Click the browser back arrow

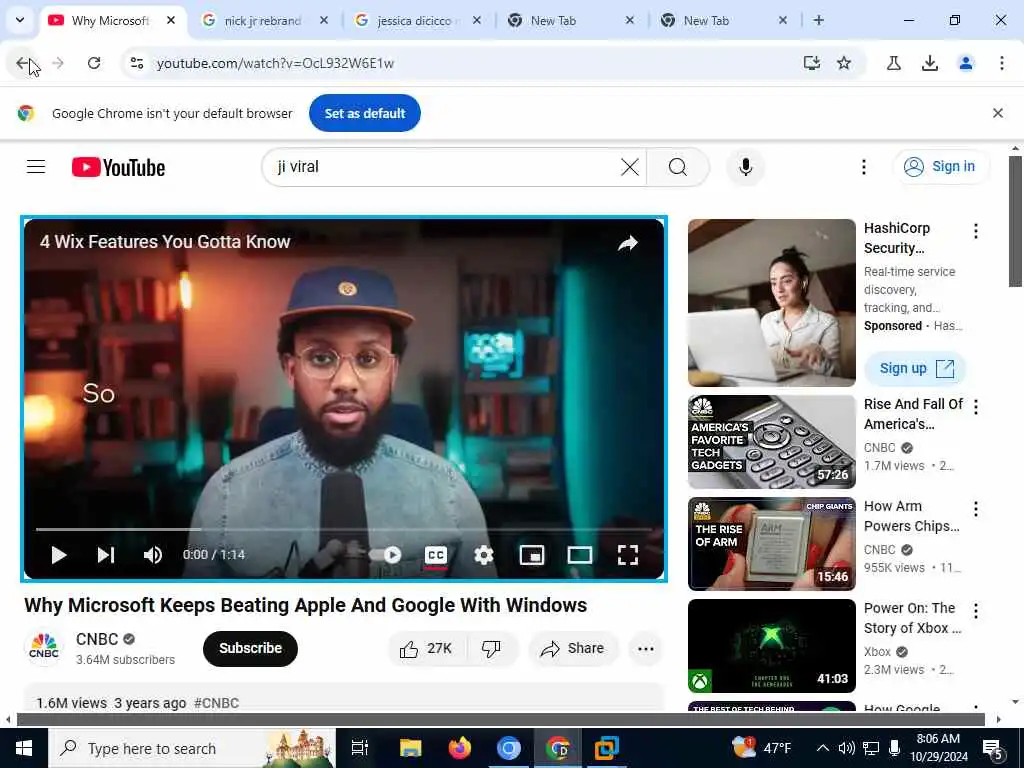point(22,63)
